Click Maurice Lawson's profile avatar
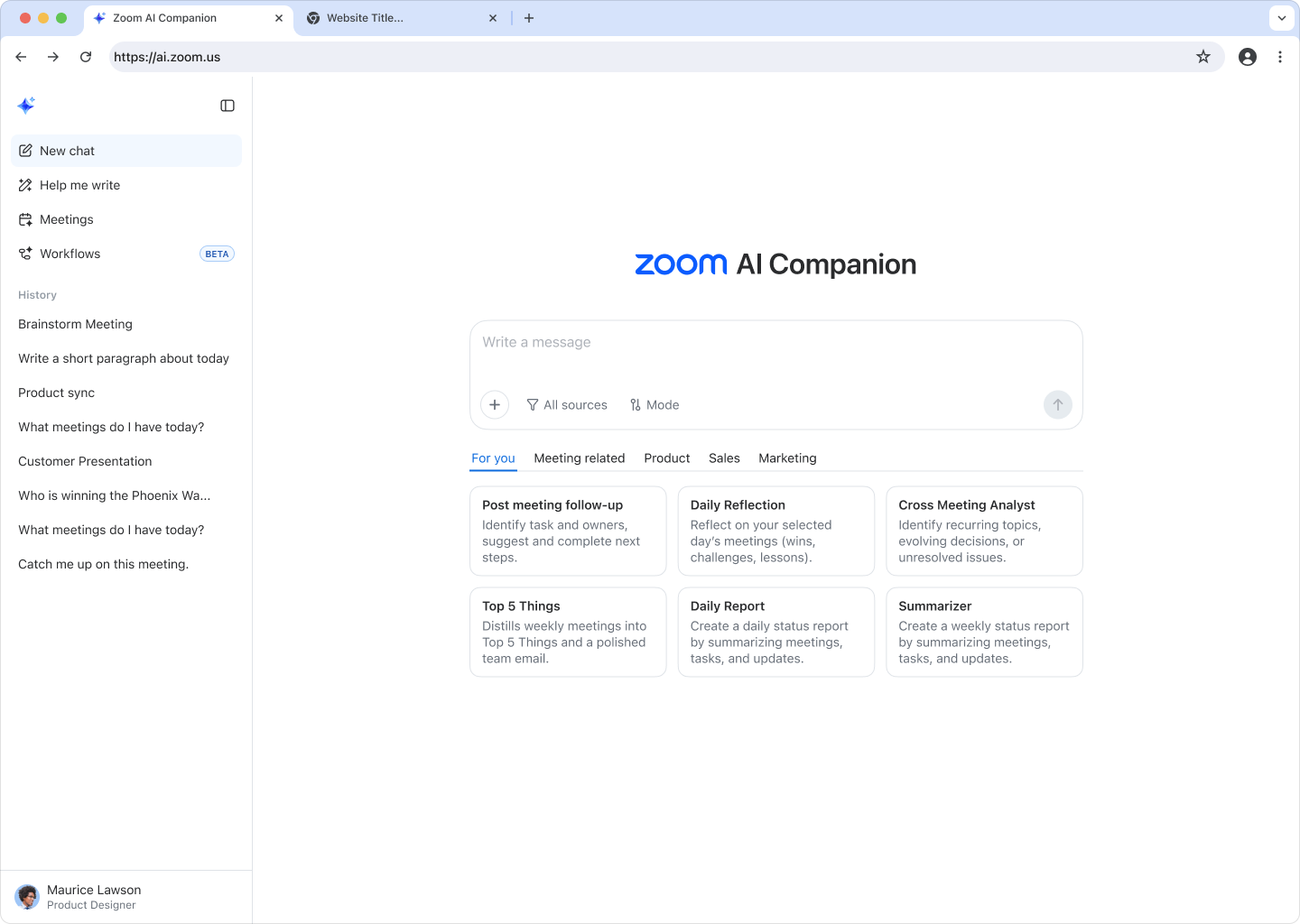The width and height of the screenshot is (1300, 924). coord(27,896)
